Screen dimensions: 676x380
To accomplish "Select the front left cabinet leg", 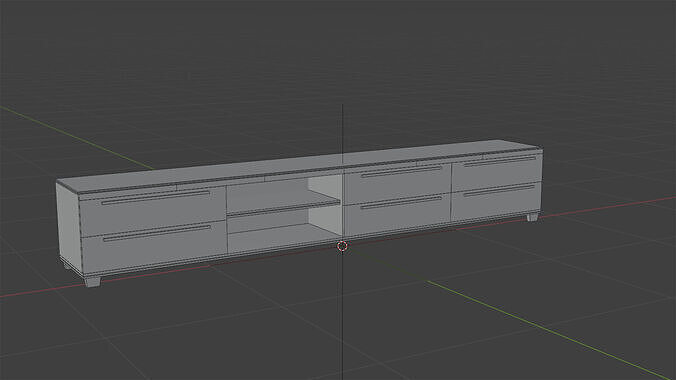I will pos(93,282).
